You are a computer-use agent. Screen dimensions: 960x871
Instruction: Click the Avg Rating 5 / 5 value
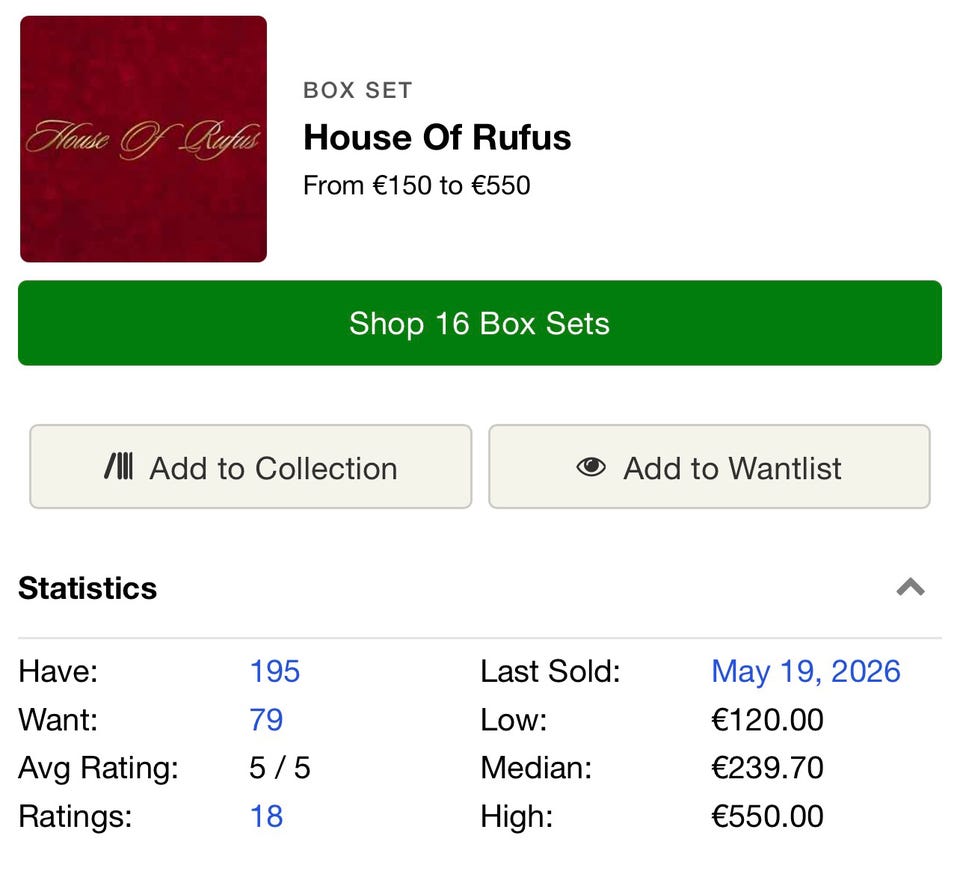pyautogui.click(x=280, y=768)
